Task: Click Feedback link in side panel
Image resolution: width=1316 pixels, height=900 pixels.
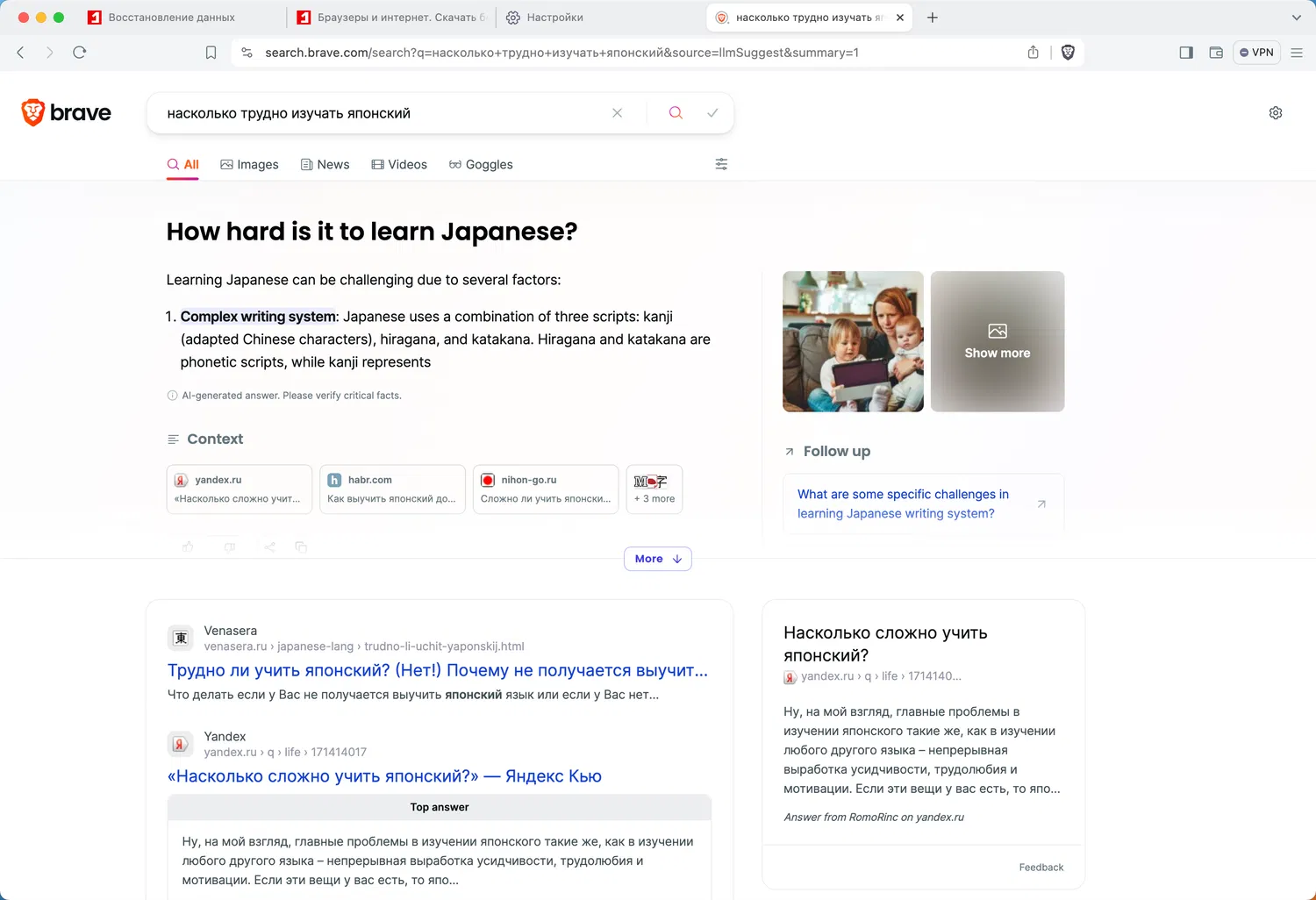Action: coord(1041,868)
